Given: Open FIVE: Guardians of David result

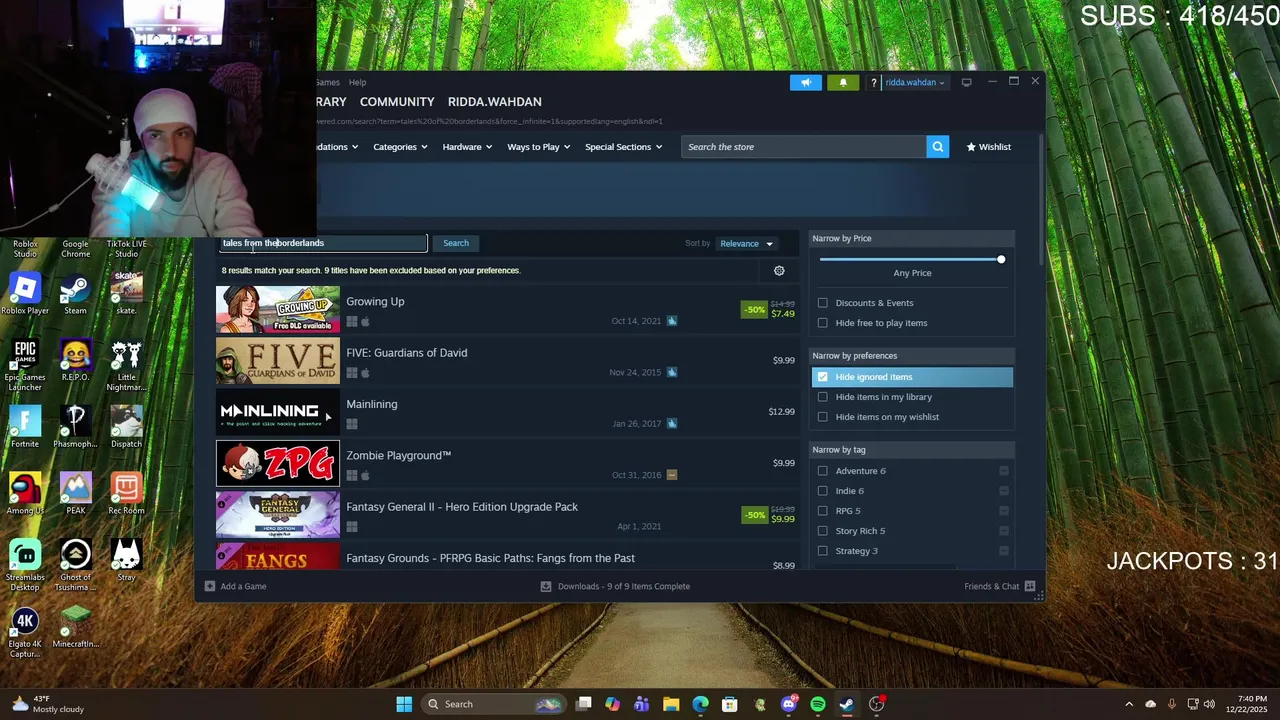Looking at the screenshot, I should (406, 353).
